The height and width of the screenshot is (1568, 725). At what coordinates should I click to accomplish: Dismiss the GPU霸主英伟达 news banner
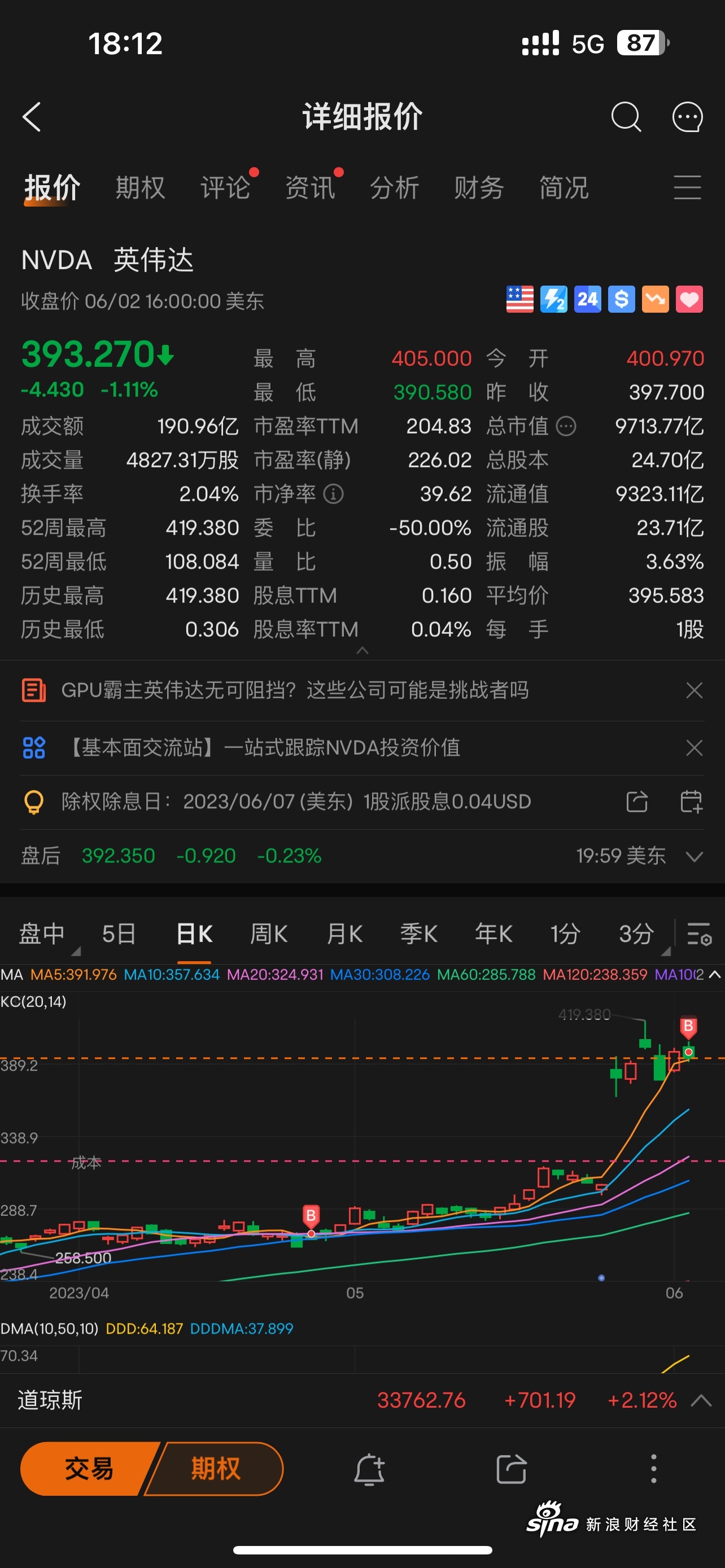[694, 690]
